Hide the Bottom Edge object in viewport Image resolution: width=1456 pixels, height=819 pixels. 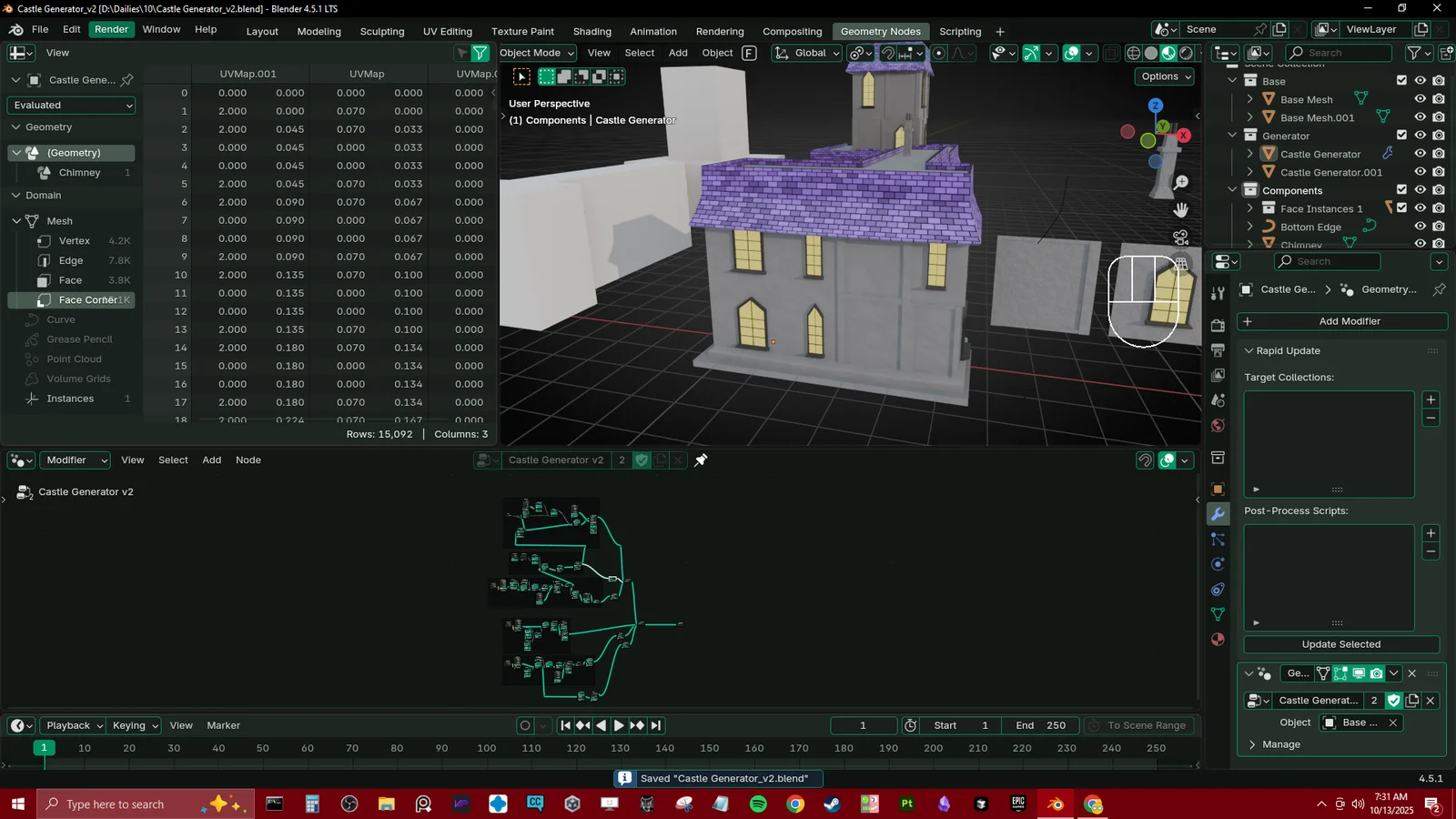1420,227
